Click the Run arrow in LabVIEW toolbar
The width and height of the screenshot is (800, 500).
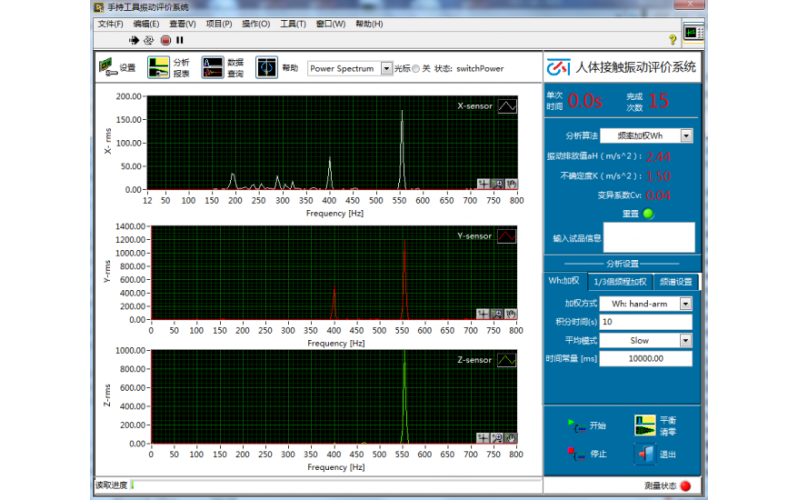click(x=134, y=40)
